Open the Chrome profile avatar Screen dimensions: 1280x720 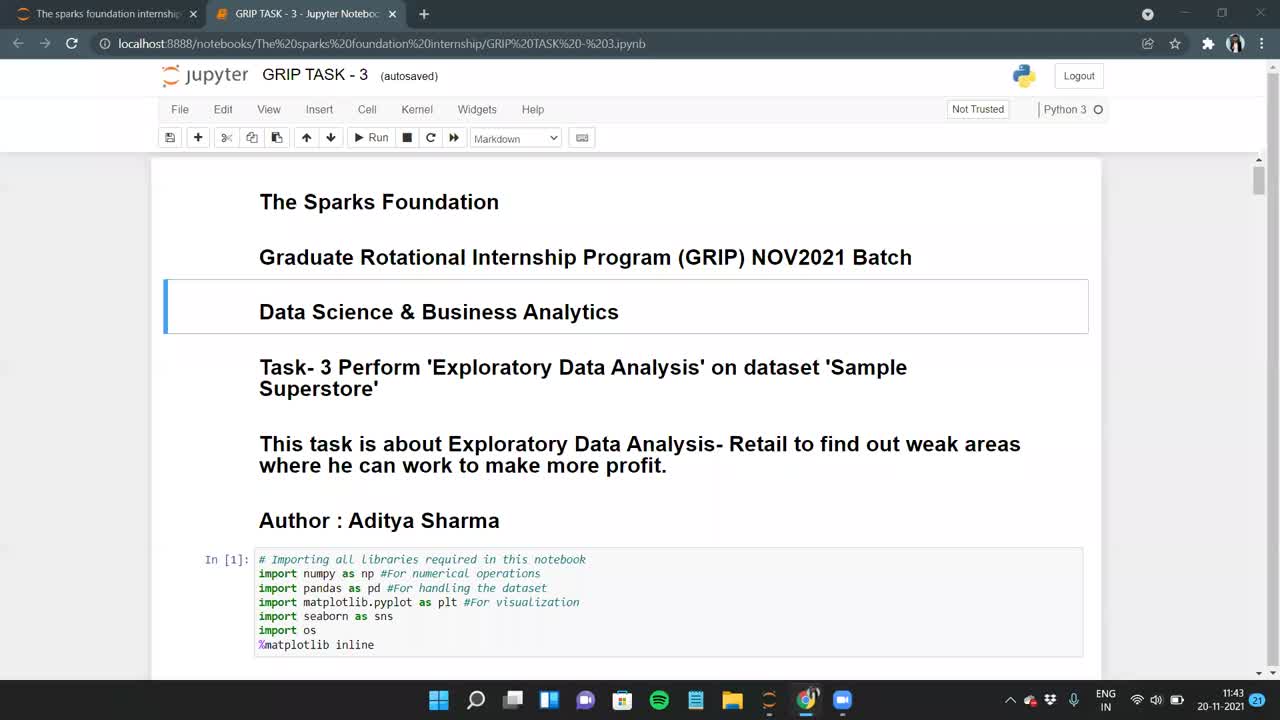[1235, 44]
